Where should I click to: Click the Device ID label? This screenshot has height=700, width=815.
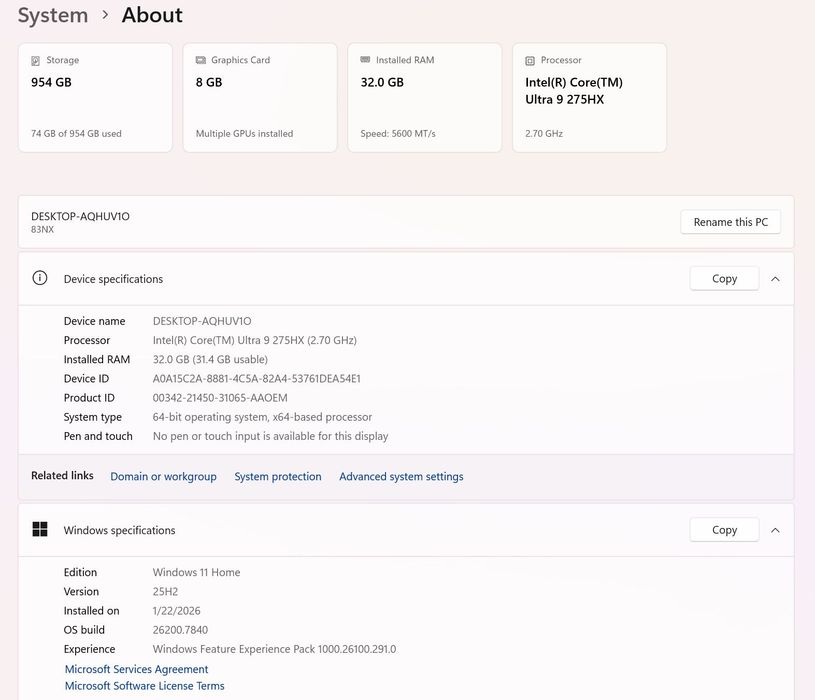pyautogui.click(x=86, y=379)
